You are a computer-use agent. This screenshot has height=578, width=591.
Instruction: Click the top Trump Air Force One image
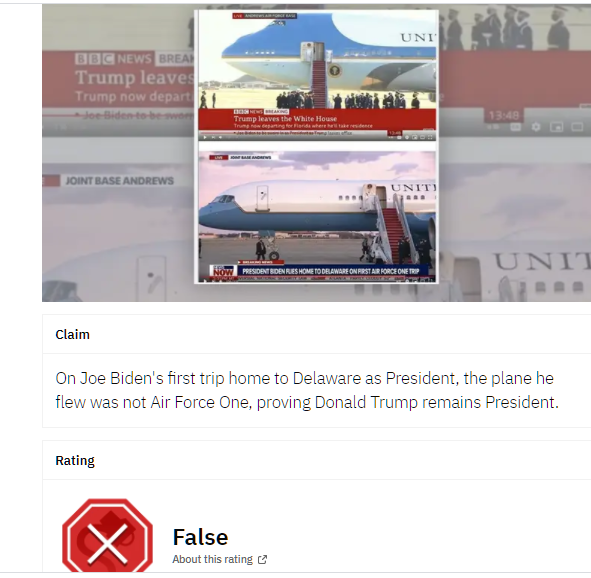point(317,76)
